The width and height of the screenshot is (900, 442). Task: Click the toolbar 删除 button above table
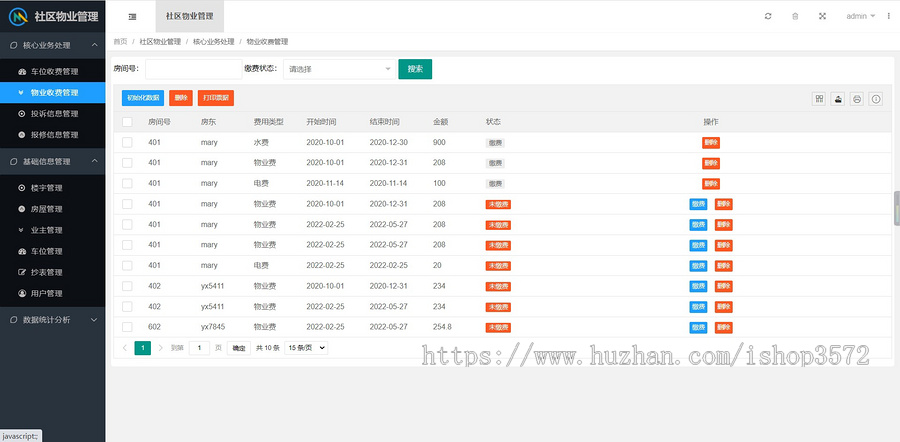point(181,98)
